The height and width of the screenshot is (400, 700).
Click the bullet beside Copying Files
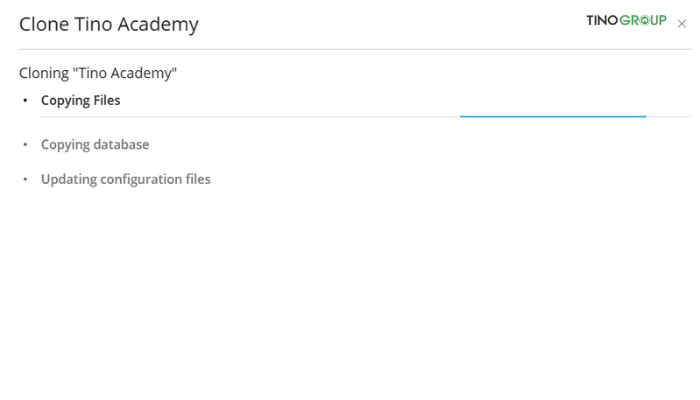click(25, 100)
